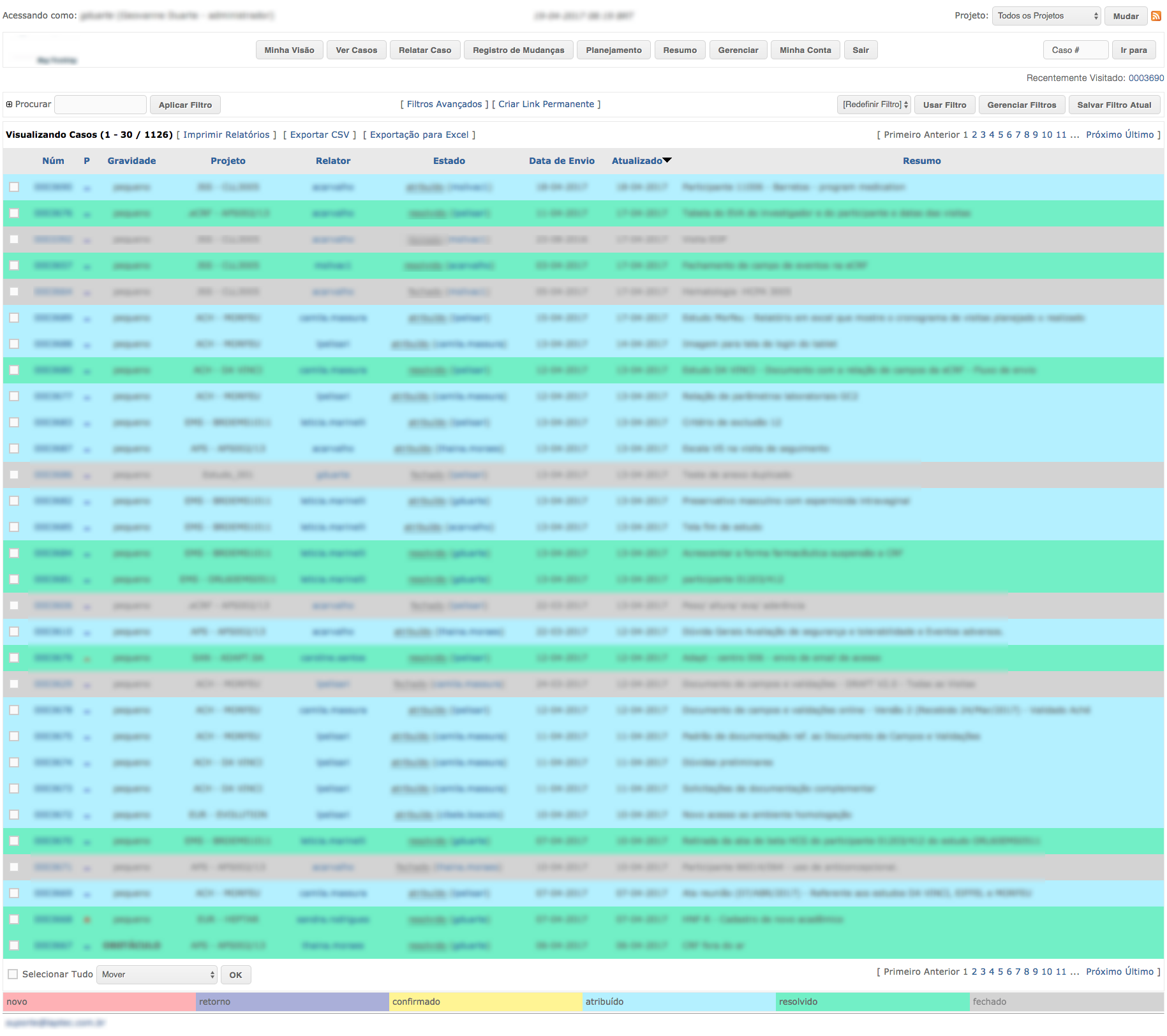
Task: Check the sixth case row checkbox
Action: tap(14, 318)
